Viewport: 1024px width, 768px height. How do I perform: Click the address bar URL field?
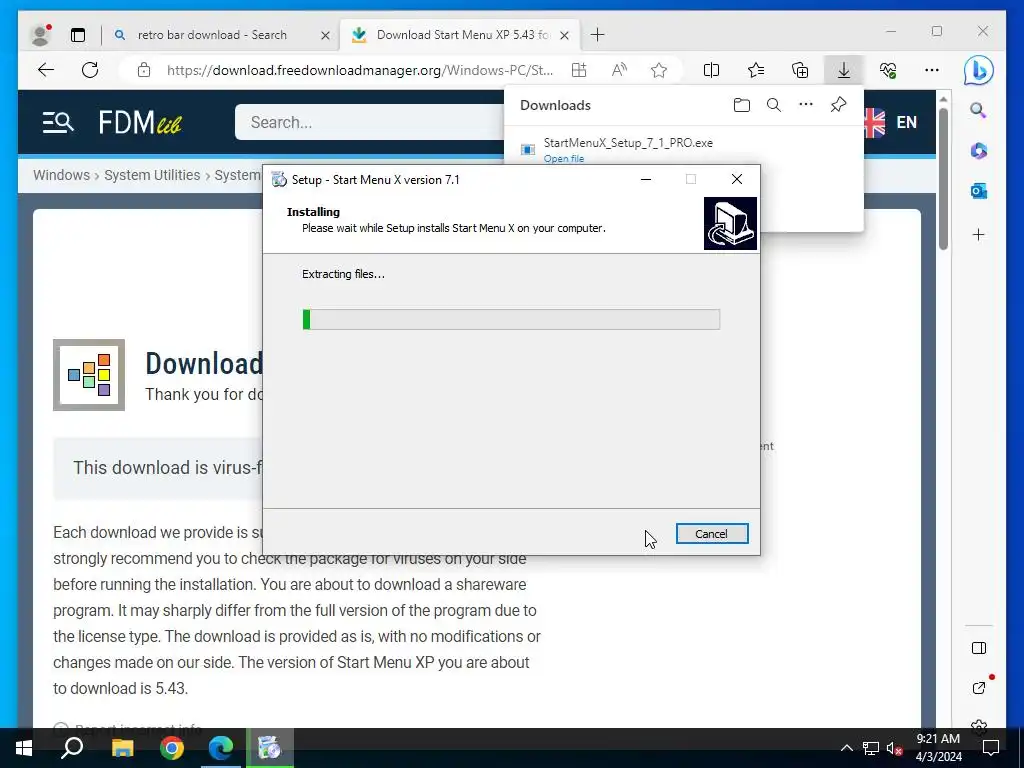tap(360, 70)
